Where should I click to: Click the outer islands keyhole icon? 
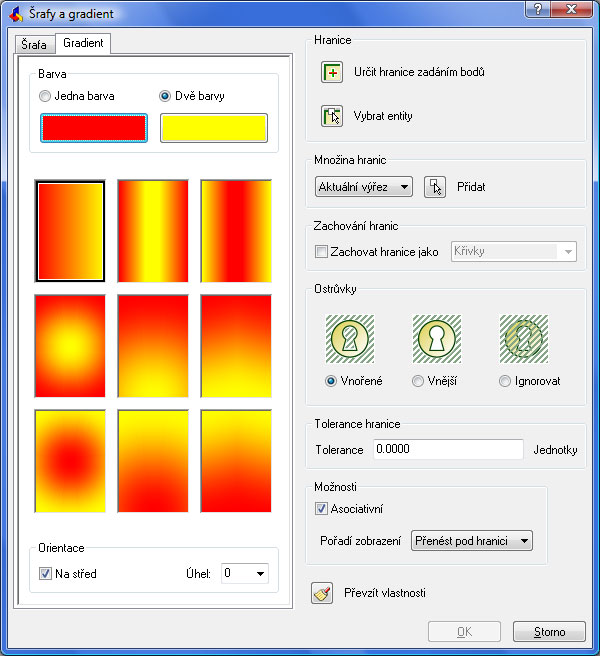(x=437, y=339)
